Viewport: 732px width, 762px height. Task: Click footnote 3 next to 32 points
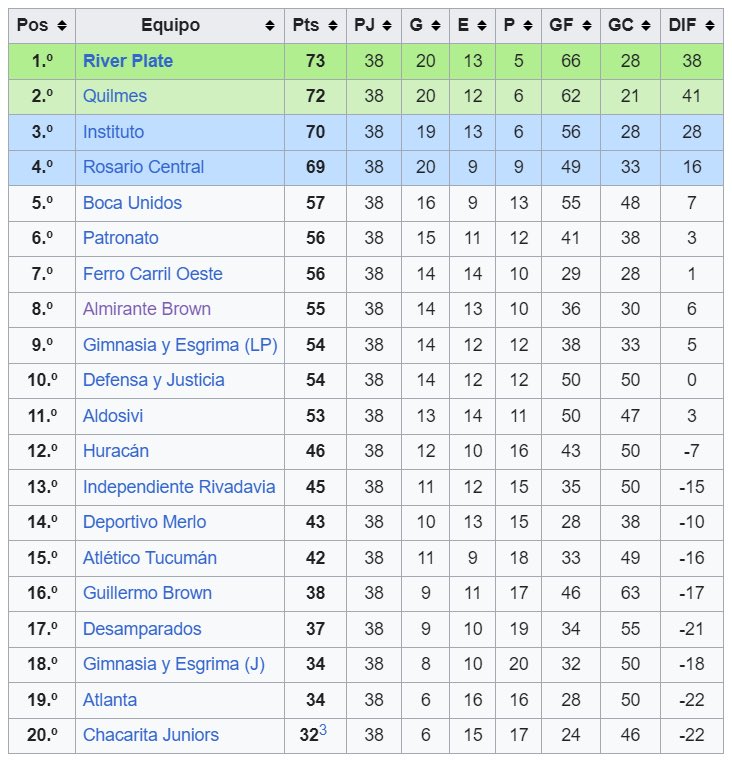[323, 730]
